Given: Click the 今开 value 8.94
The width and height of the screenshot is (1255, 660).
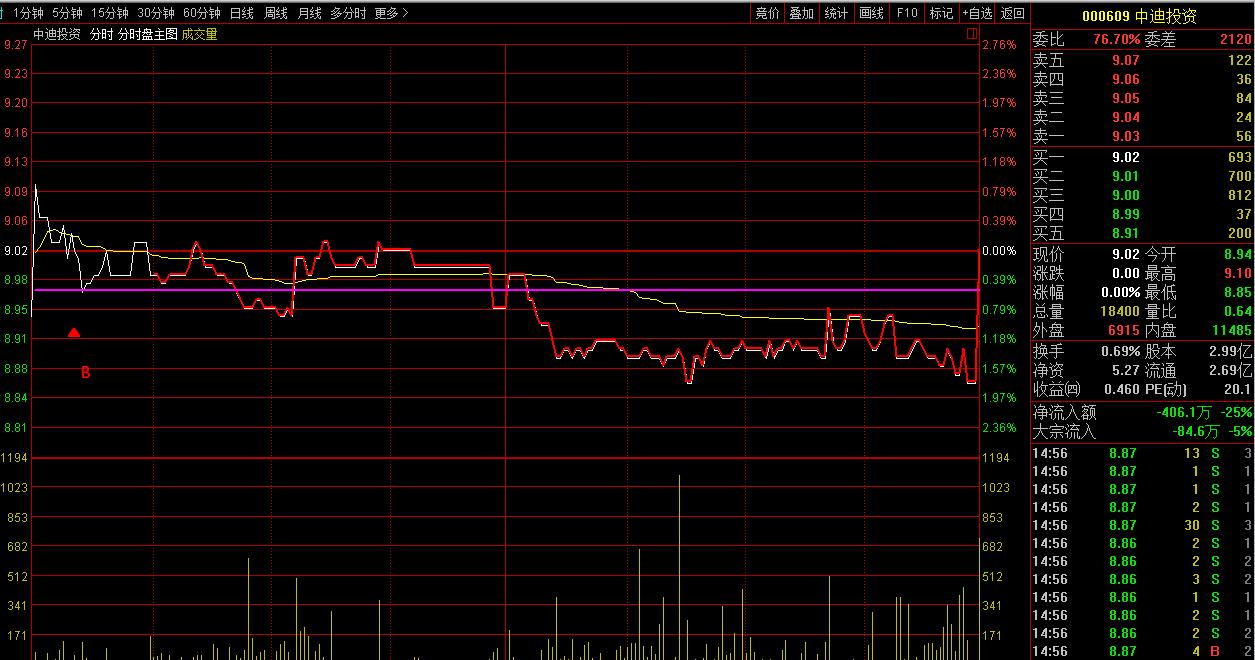Looking at the screenshot, I should tap(1238, 254).
